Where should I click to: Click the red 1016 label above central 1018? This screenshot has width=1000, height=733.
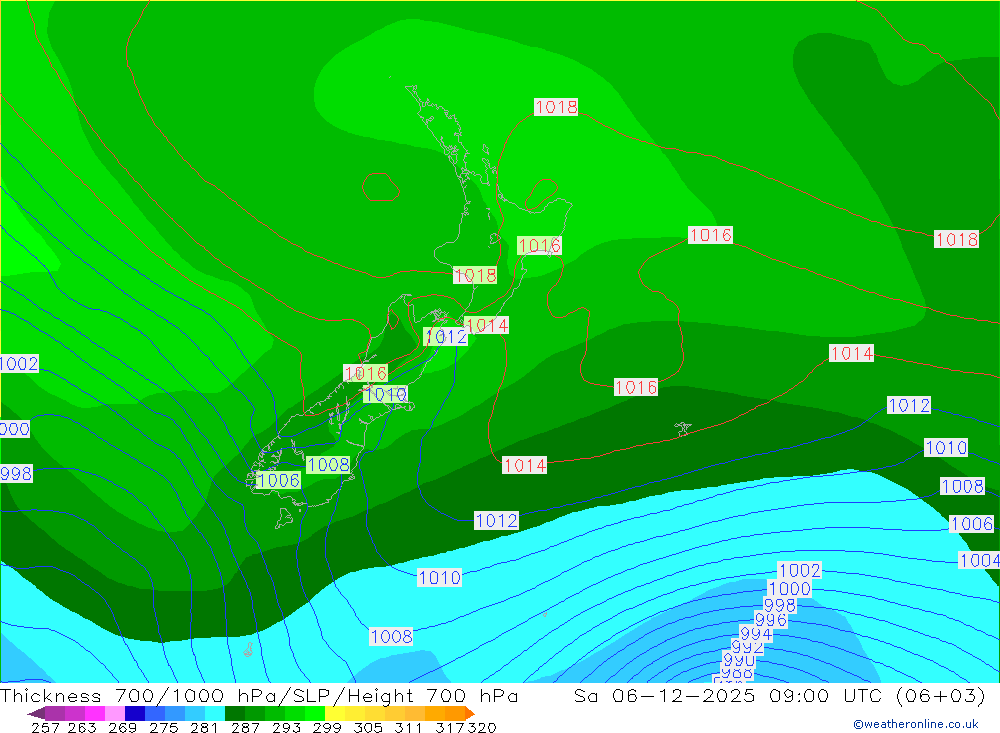click(540, 245)
